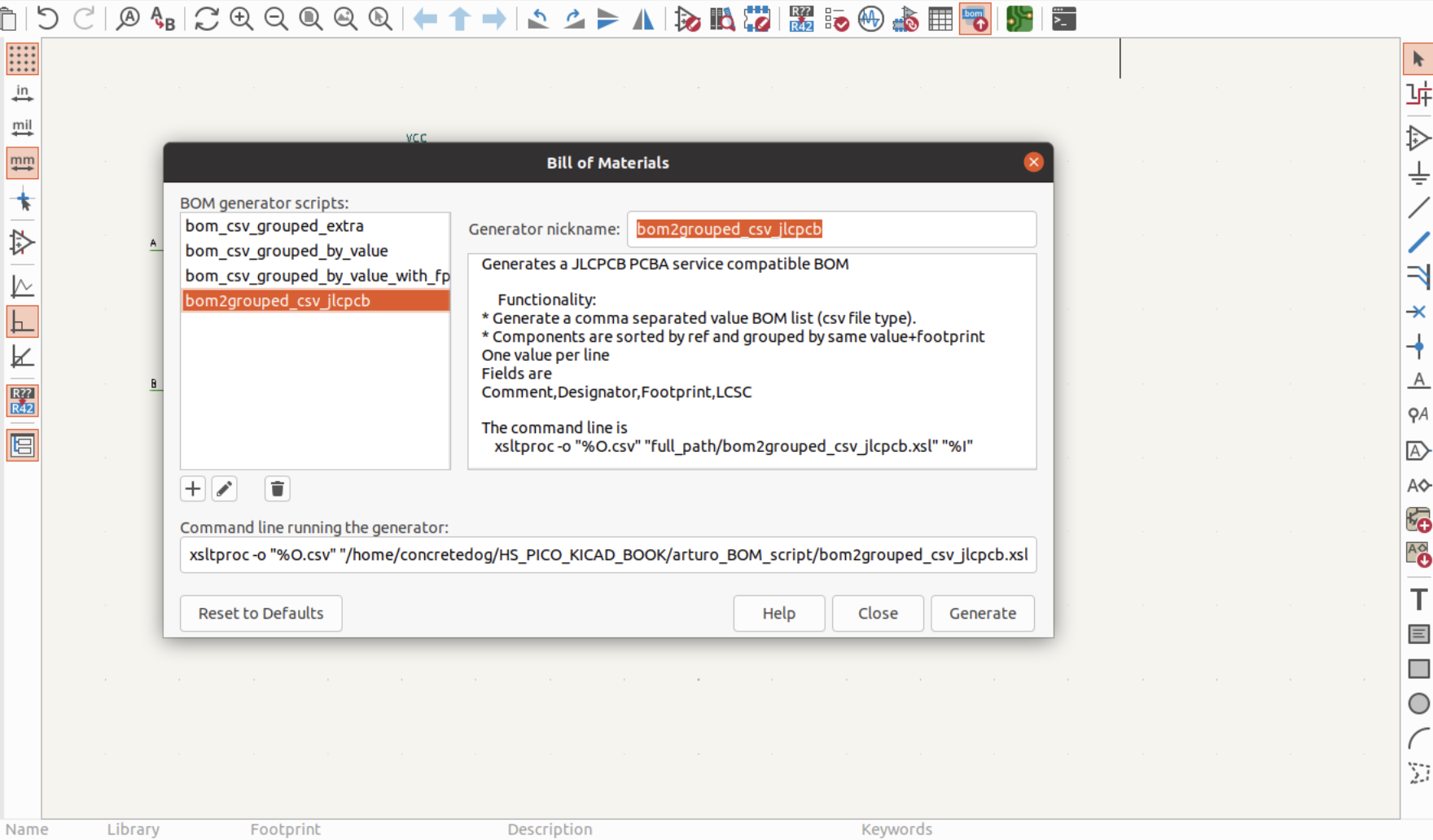Image resolution: width=1433 pixels, height=840 pixels.
Task: Switch units to inches
Action: [22, 94]
